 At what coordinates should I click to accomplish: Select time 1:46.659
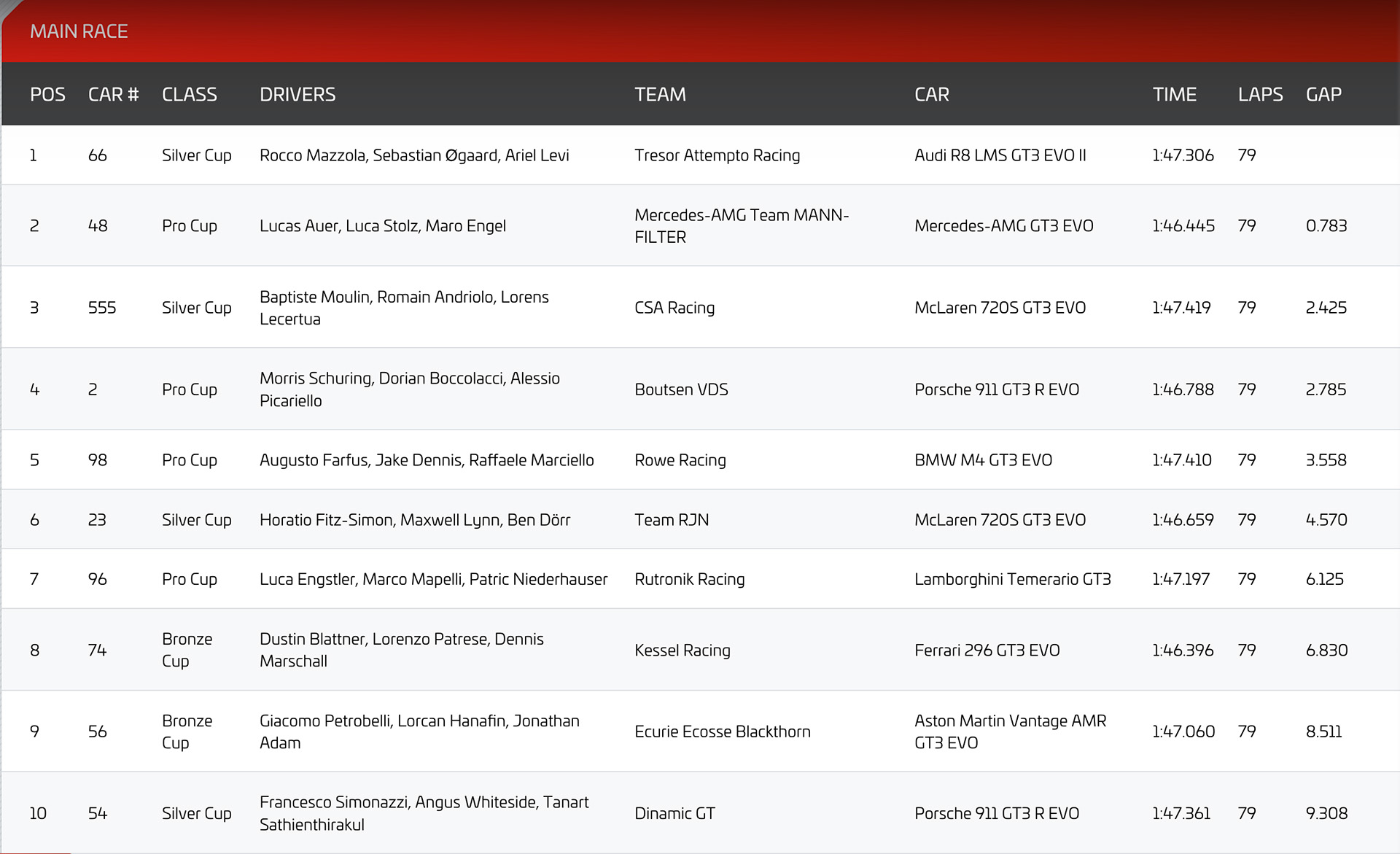coord(1183,520)
